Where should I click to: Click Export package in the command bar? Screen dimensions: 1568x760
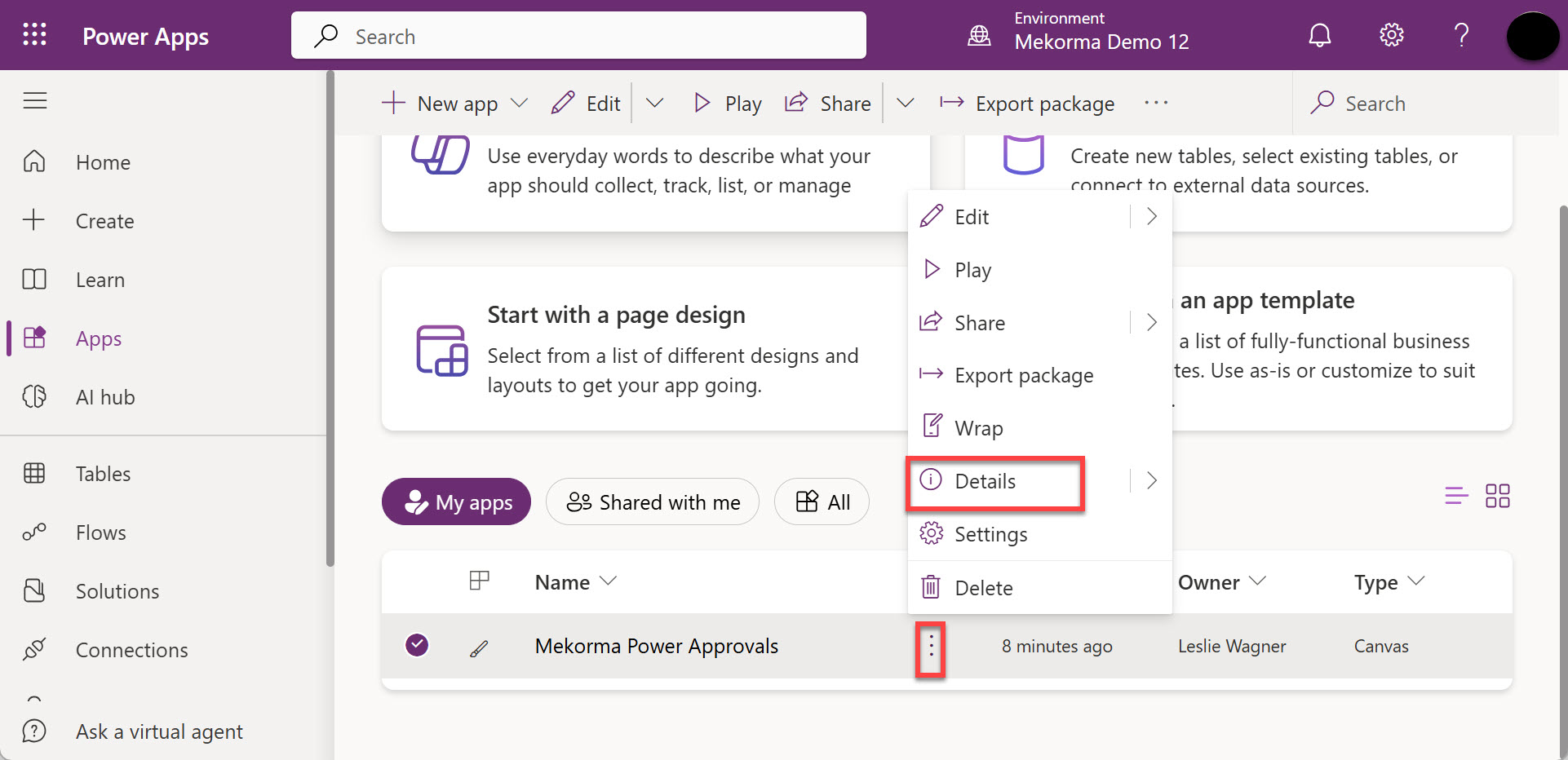(1027, 104)
